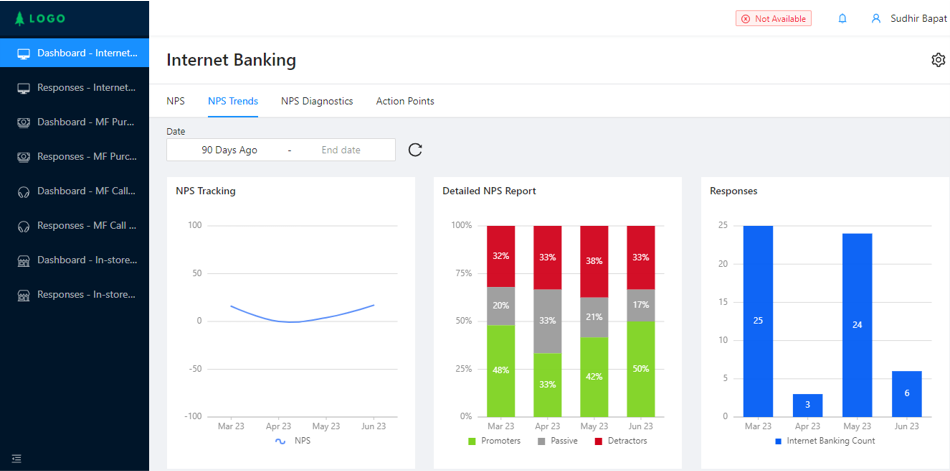Click the settings gear icon

(938, 60)
